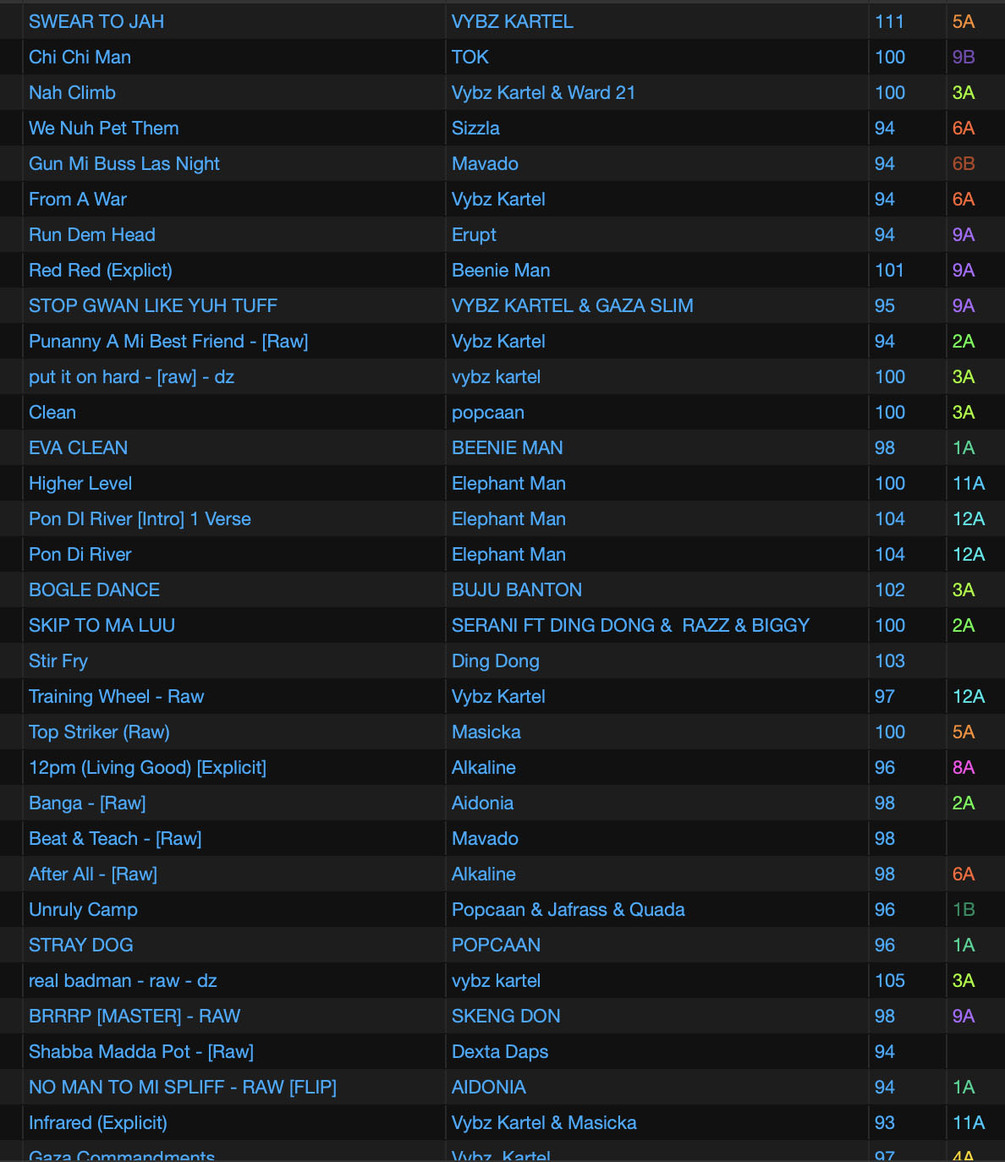This screenshot has width=1005, height=1162.
Task: Select the track Gun Mi Buss Las Night
Action: (x=124, y=163)
